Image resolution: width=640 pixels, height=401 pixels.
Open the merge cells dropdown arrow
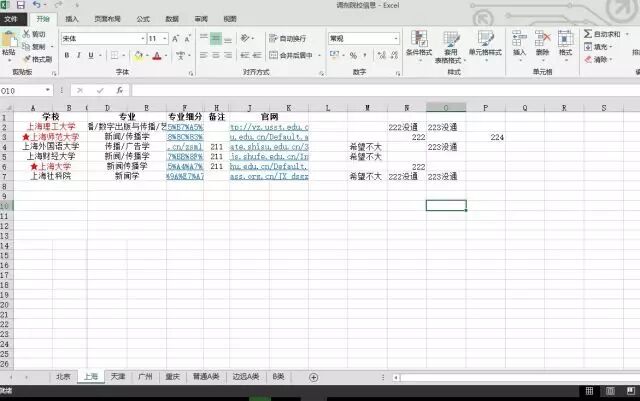pyautogui.click(x=320, y=55)
